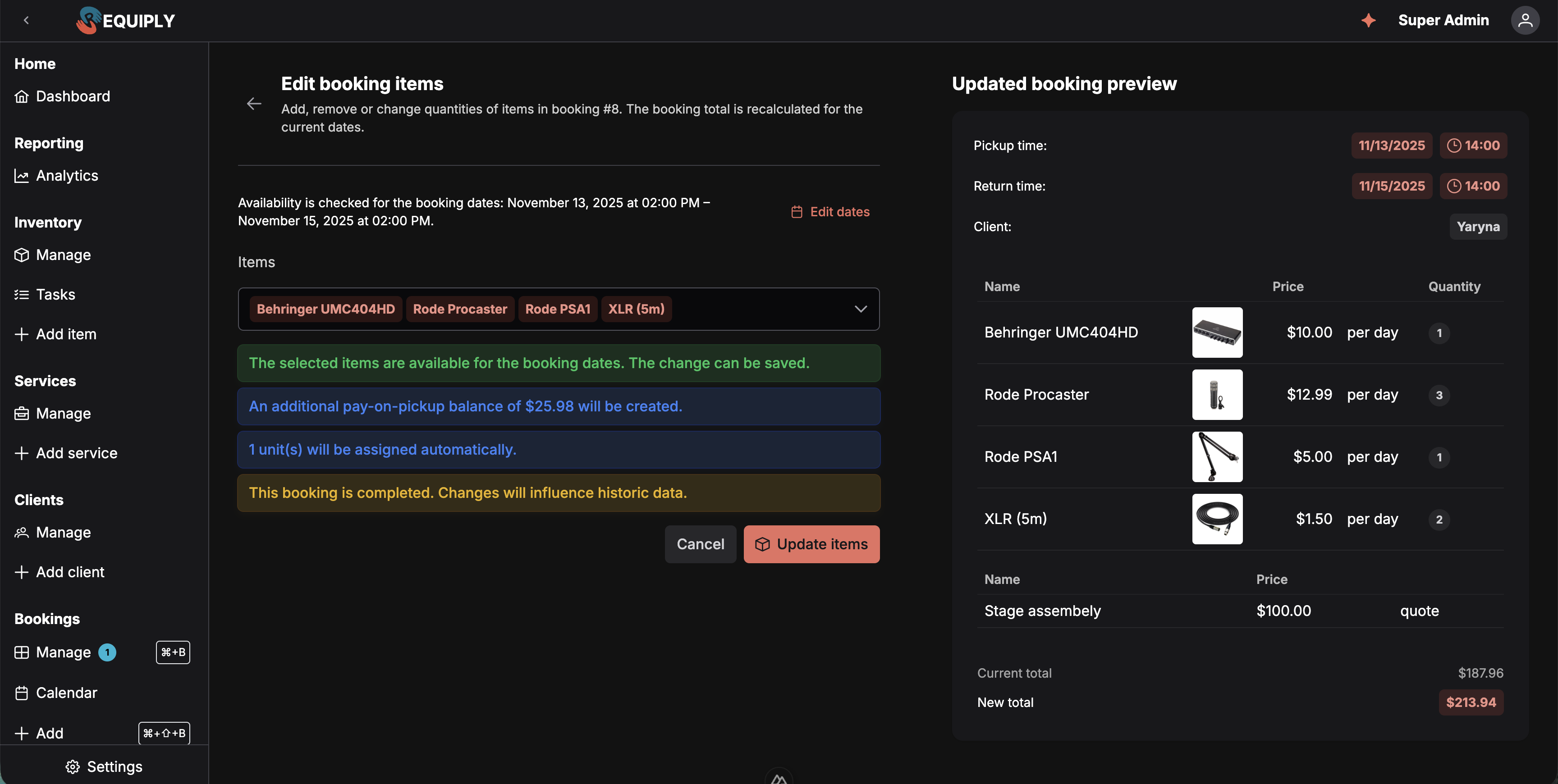Open Dashboard from the sidebar
The image size is (1558, 784).
coord(62,96)
